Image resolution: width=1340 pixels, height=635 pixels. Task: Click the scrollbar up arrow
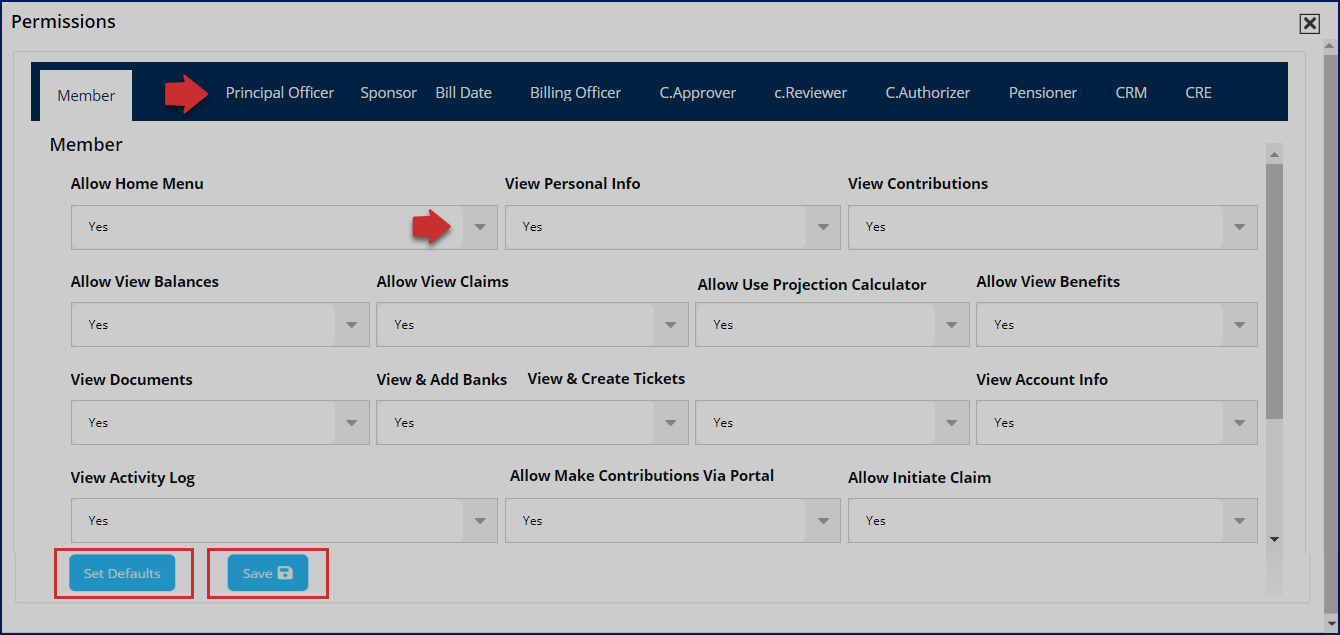tap(1274, 155)
